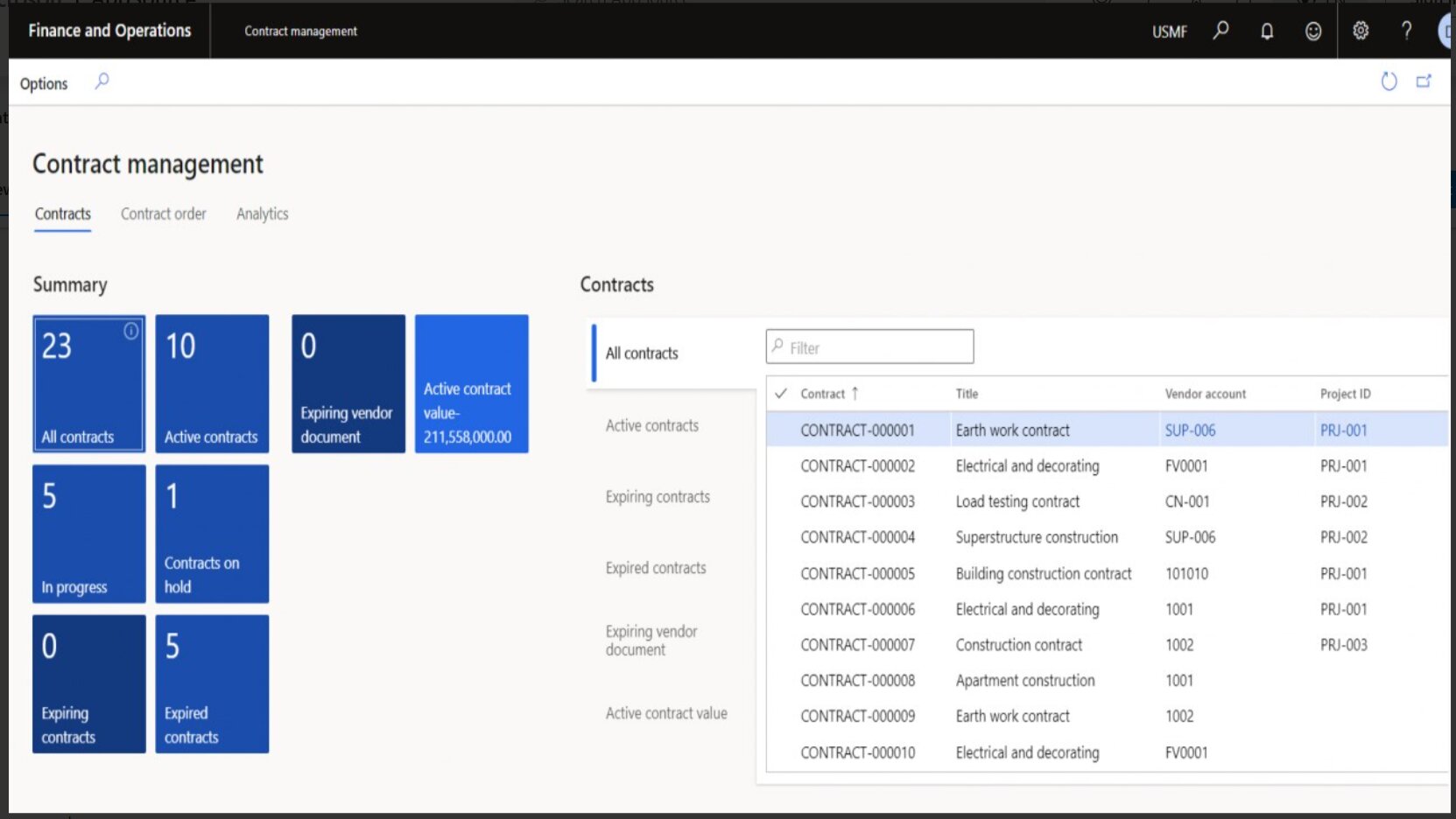Open the USMF company picker
The width and height of the screenshot is (1456, 819).
(1169, 31)
